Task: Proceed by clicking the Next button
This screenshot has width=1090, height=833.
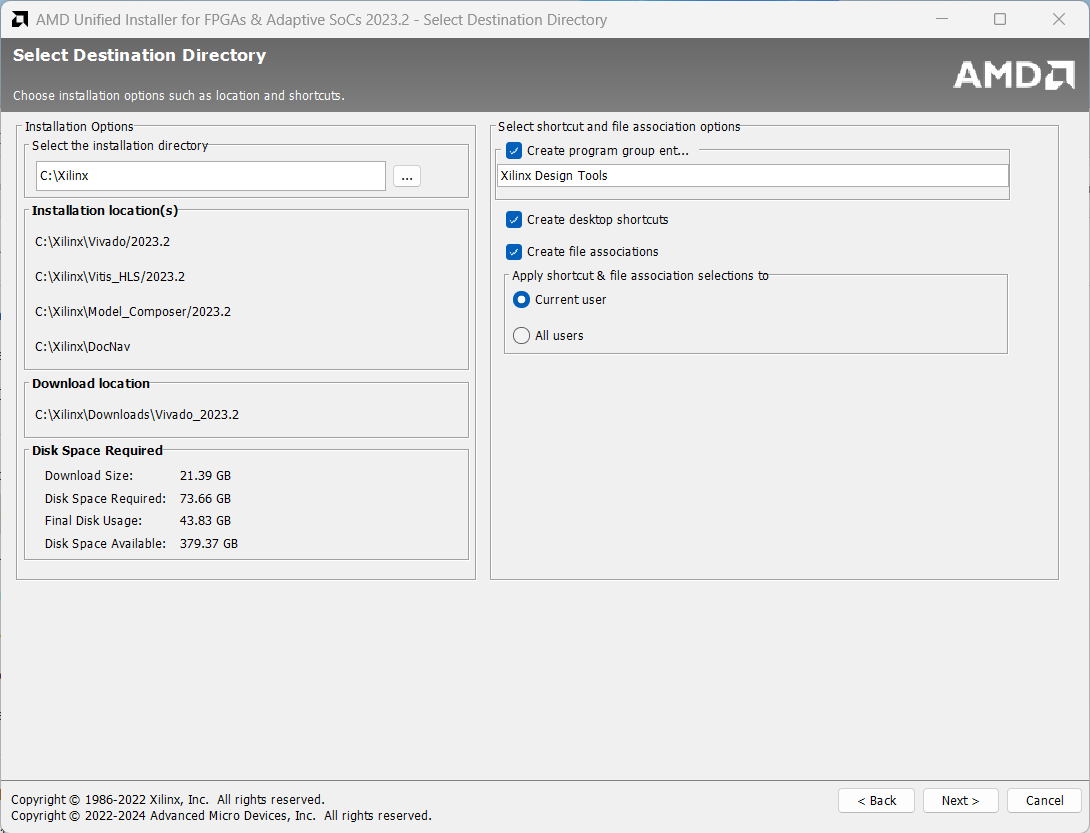Action: (960, 800)
